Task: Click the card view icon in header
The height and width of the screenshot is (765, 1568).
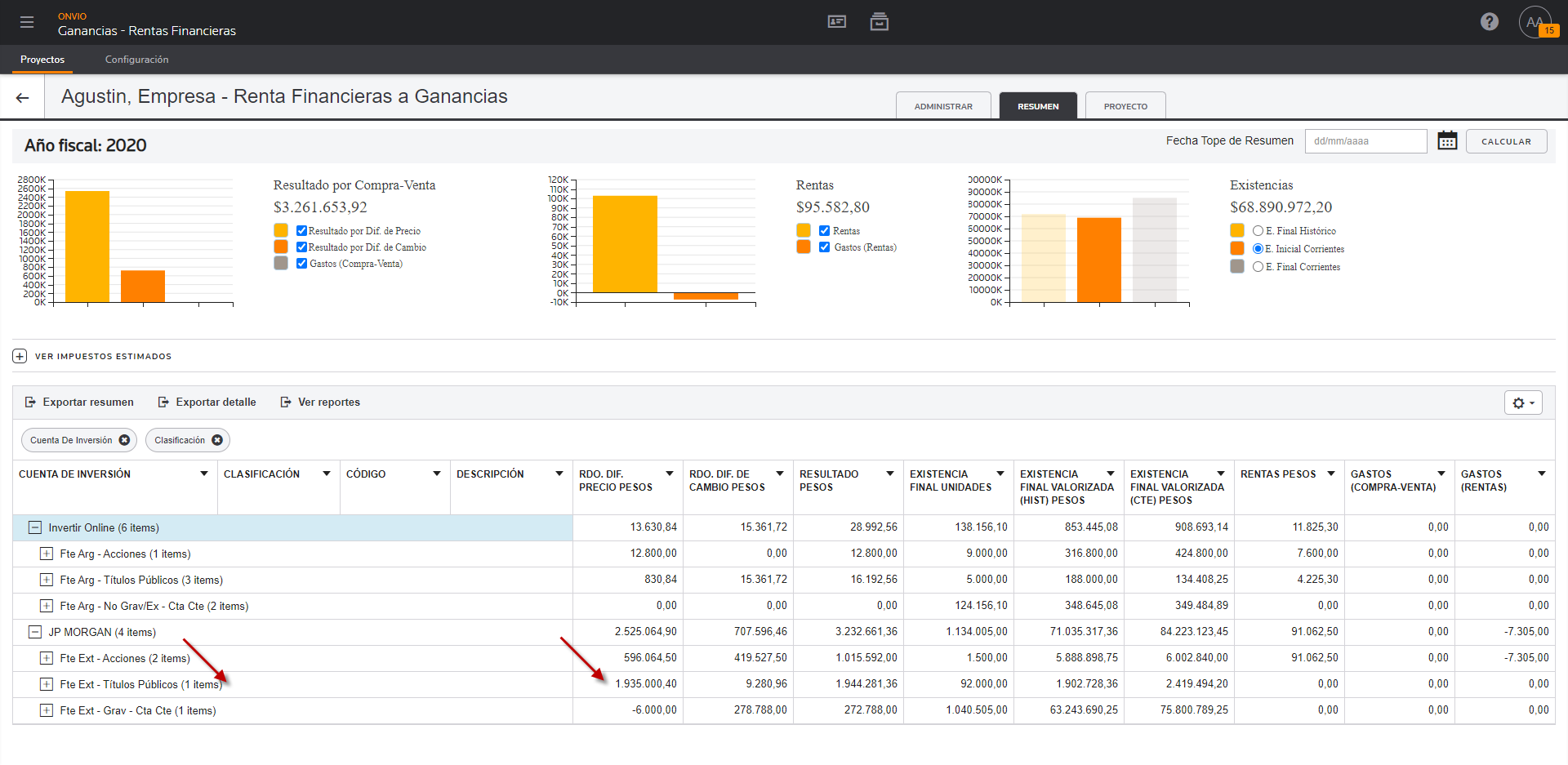Action: point(836,22)
